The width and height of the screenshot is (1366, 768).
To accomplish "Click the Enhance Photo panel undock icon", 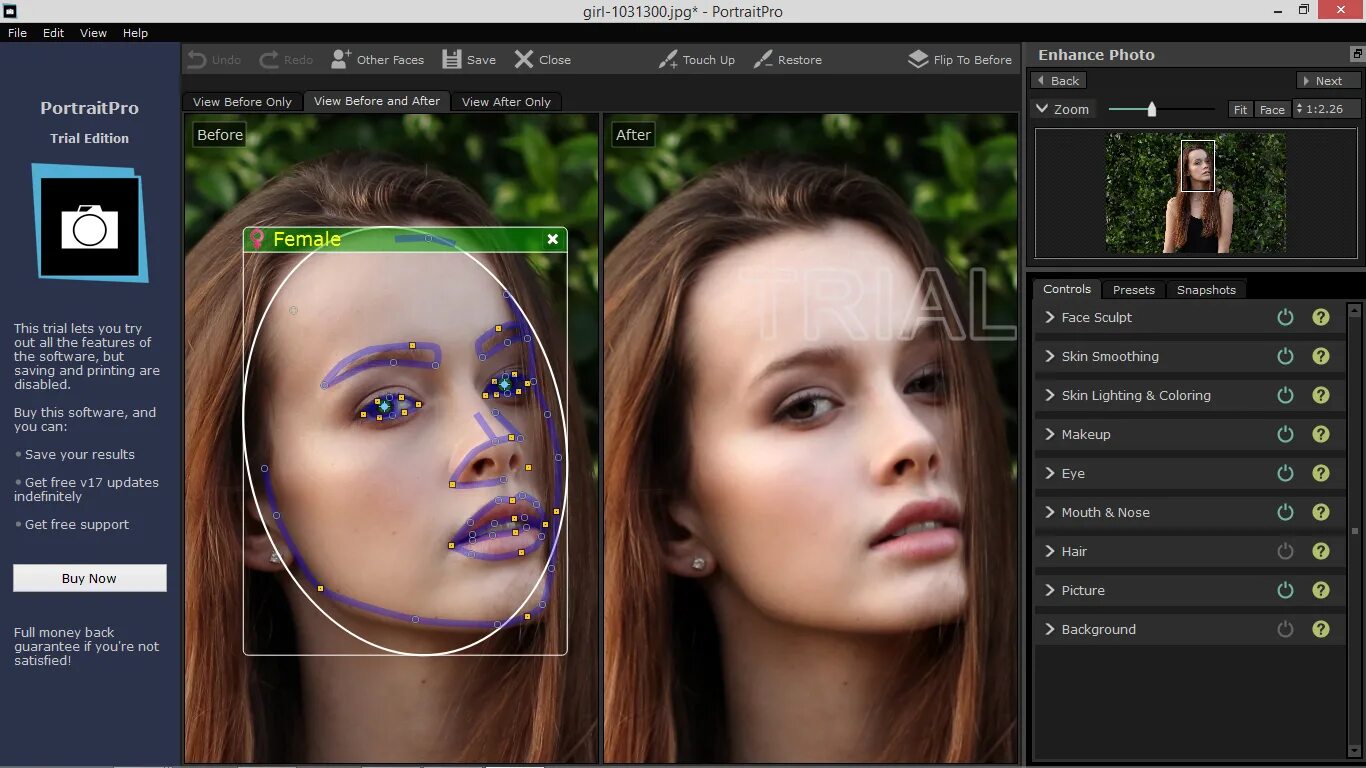I will tap(1357, 54).
